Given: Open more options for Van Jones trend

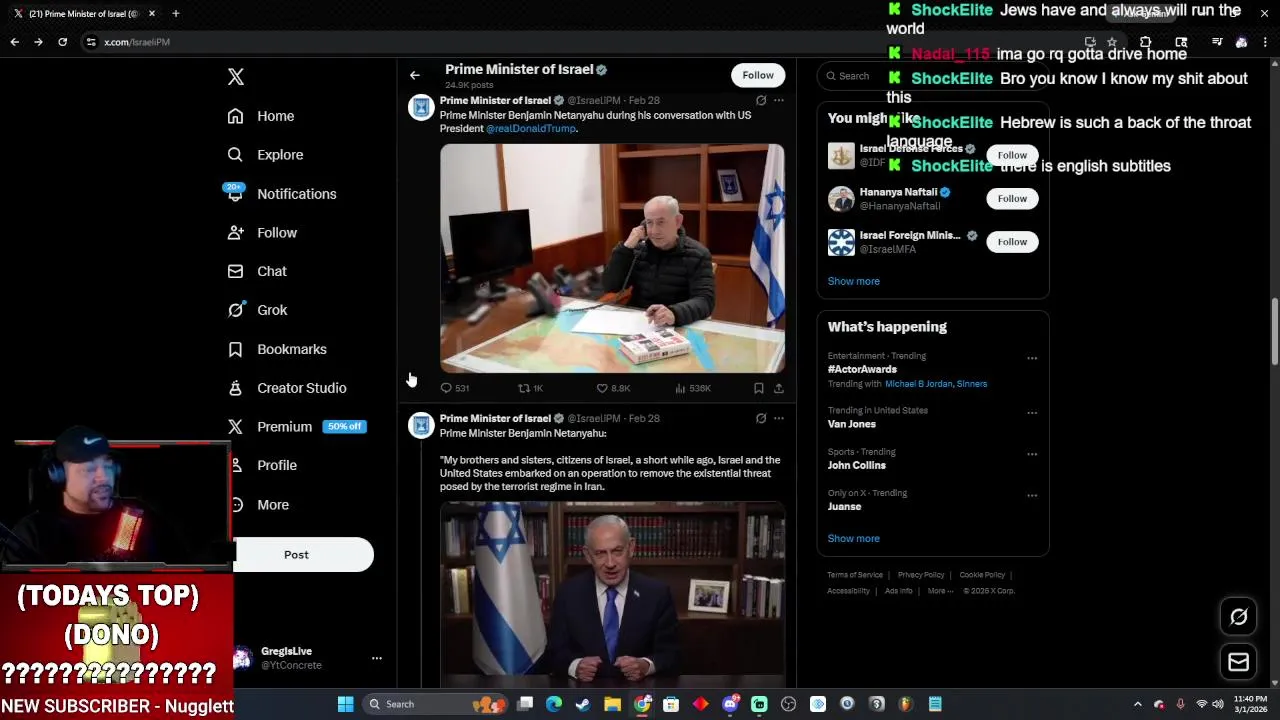Looking at the screenshot, I should click(x=1032, y=413).
